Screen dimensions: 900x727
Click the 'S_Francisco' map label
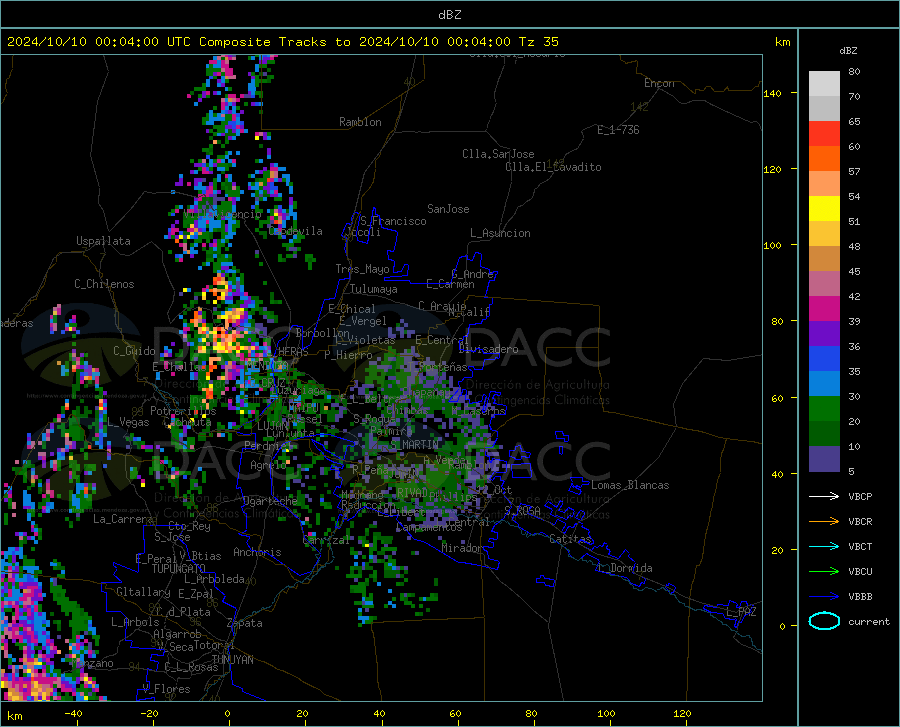[393, 221]
